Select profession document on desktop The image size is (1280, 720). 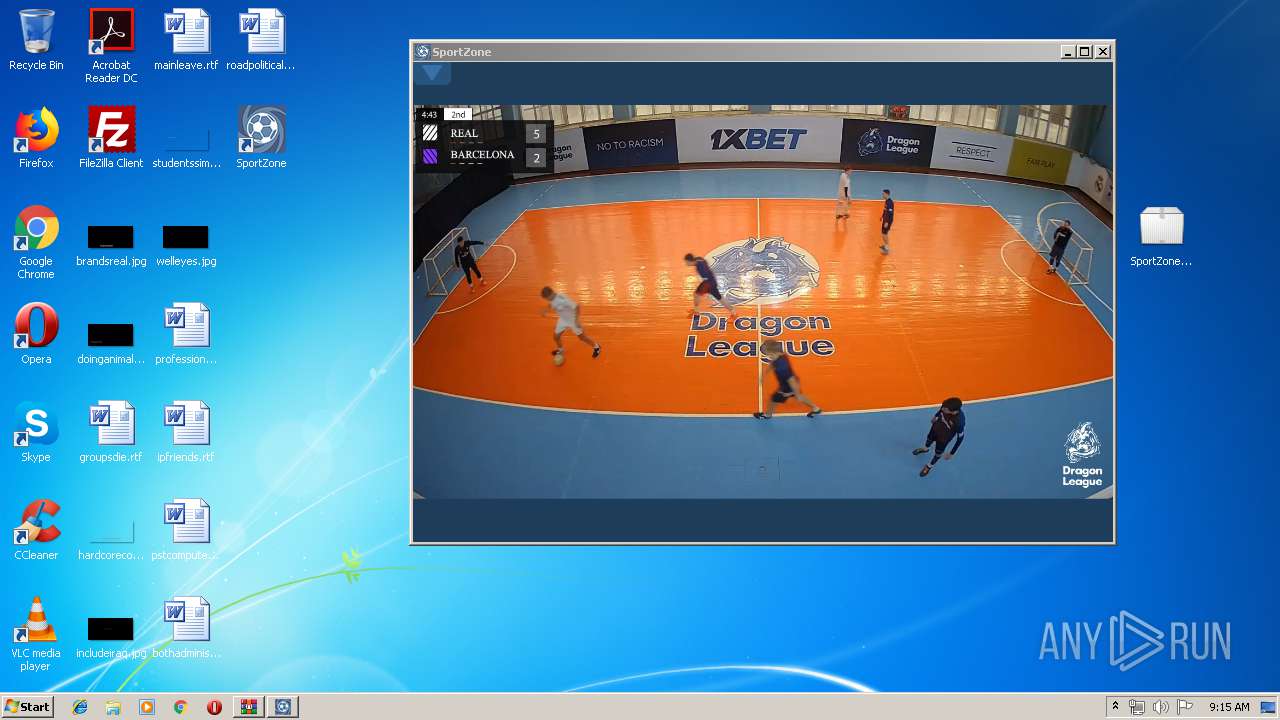coord(186,334)
